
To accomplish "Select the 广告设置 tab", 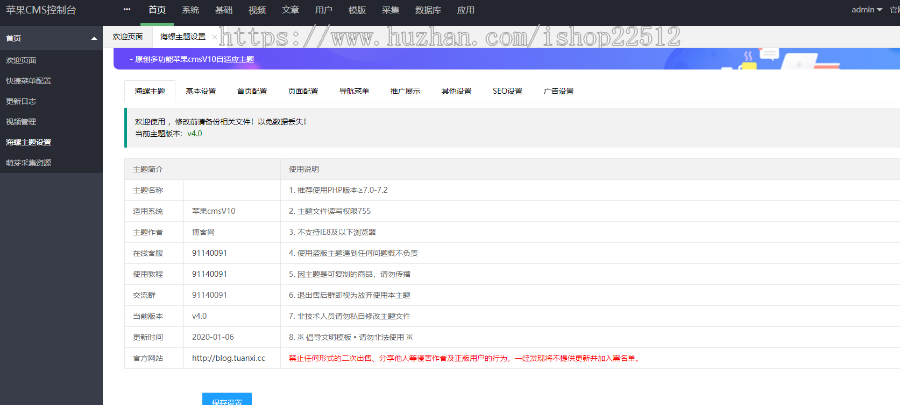I will click(x=558, y=91).
